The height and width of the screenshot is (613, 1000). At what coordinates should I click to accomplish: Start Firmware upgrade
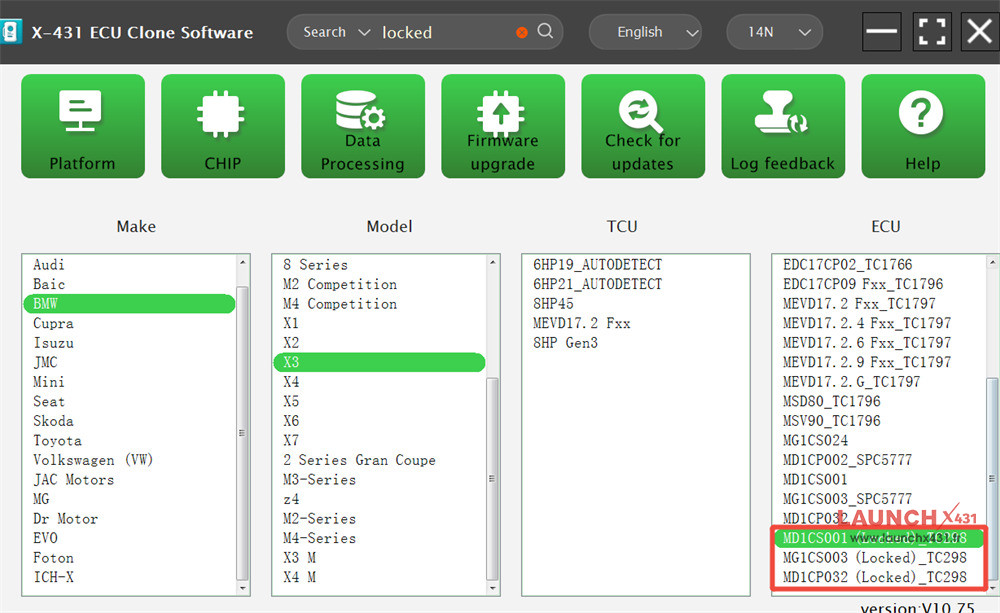click(x=503, y=126)
